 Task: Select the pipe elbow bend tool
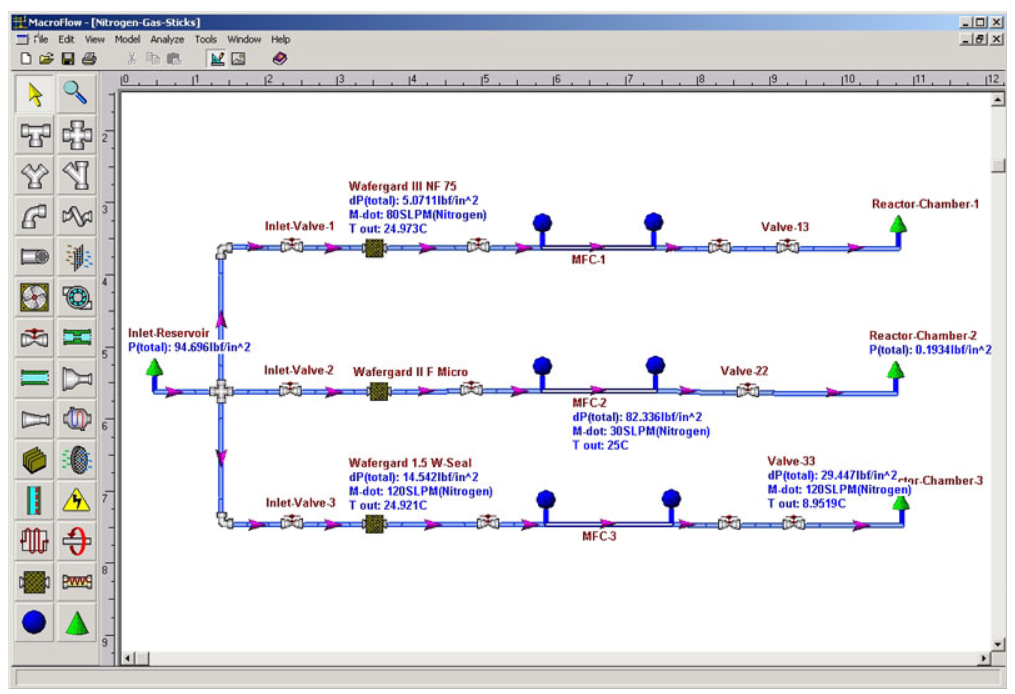coord(35,217)
